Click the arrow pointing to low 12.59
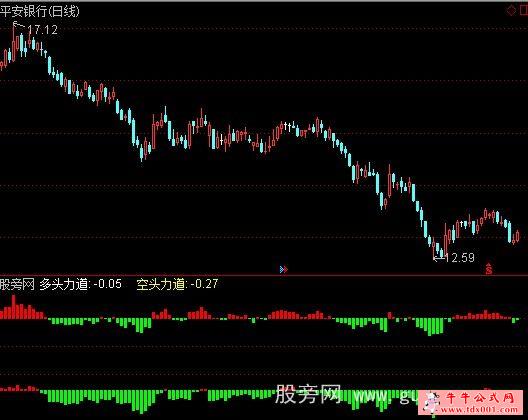 (x=438, y=259)
